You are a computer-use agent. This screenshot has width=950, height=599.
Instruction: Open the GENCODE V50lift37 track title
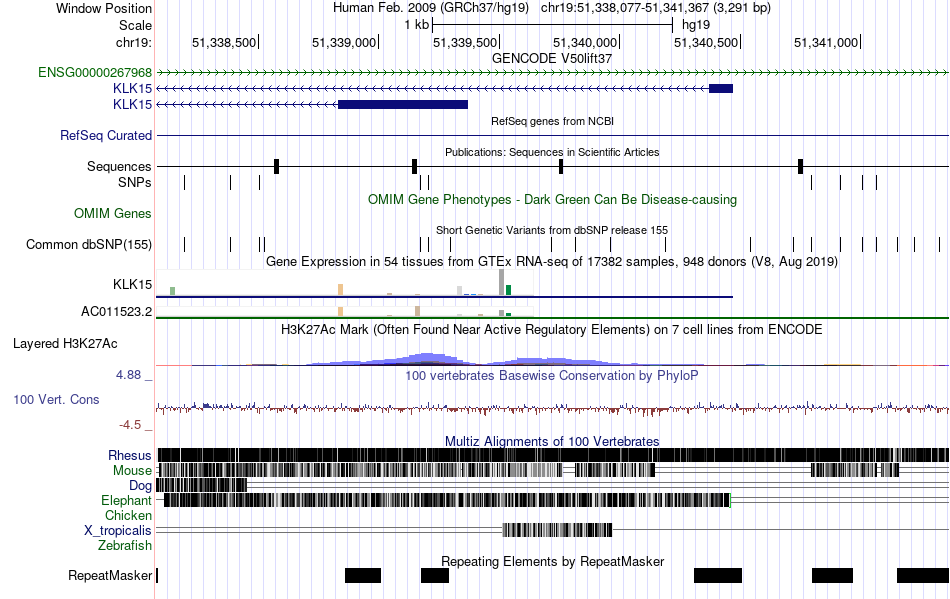(x=552, y=59)
